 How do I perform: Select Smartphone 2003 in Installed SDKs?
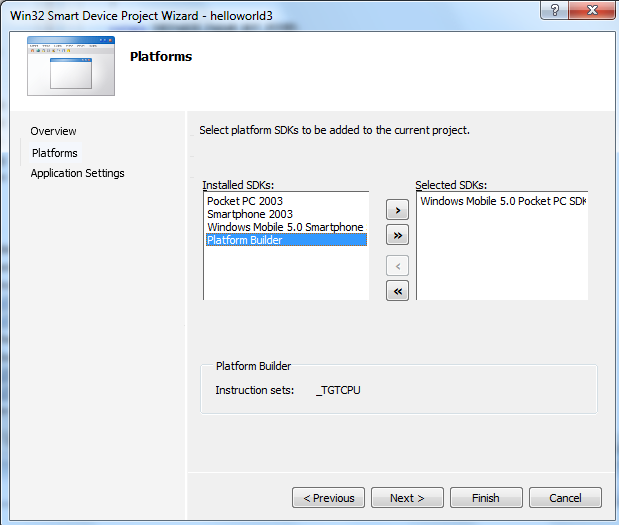(287, 214)
